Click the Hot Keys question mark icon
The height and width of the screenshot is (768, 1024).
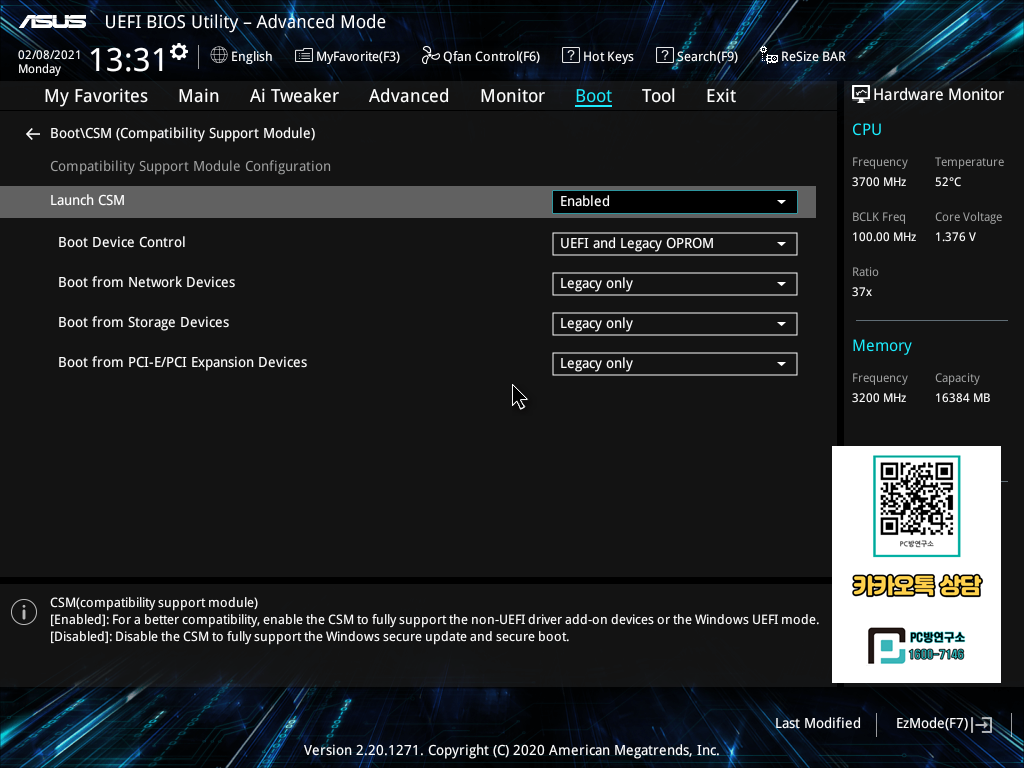click(570, 56)
